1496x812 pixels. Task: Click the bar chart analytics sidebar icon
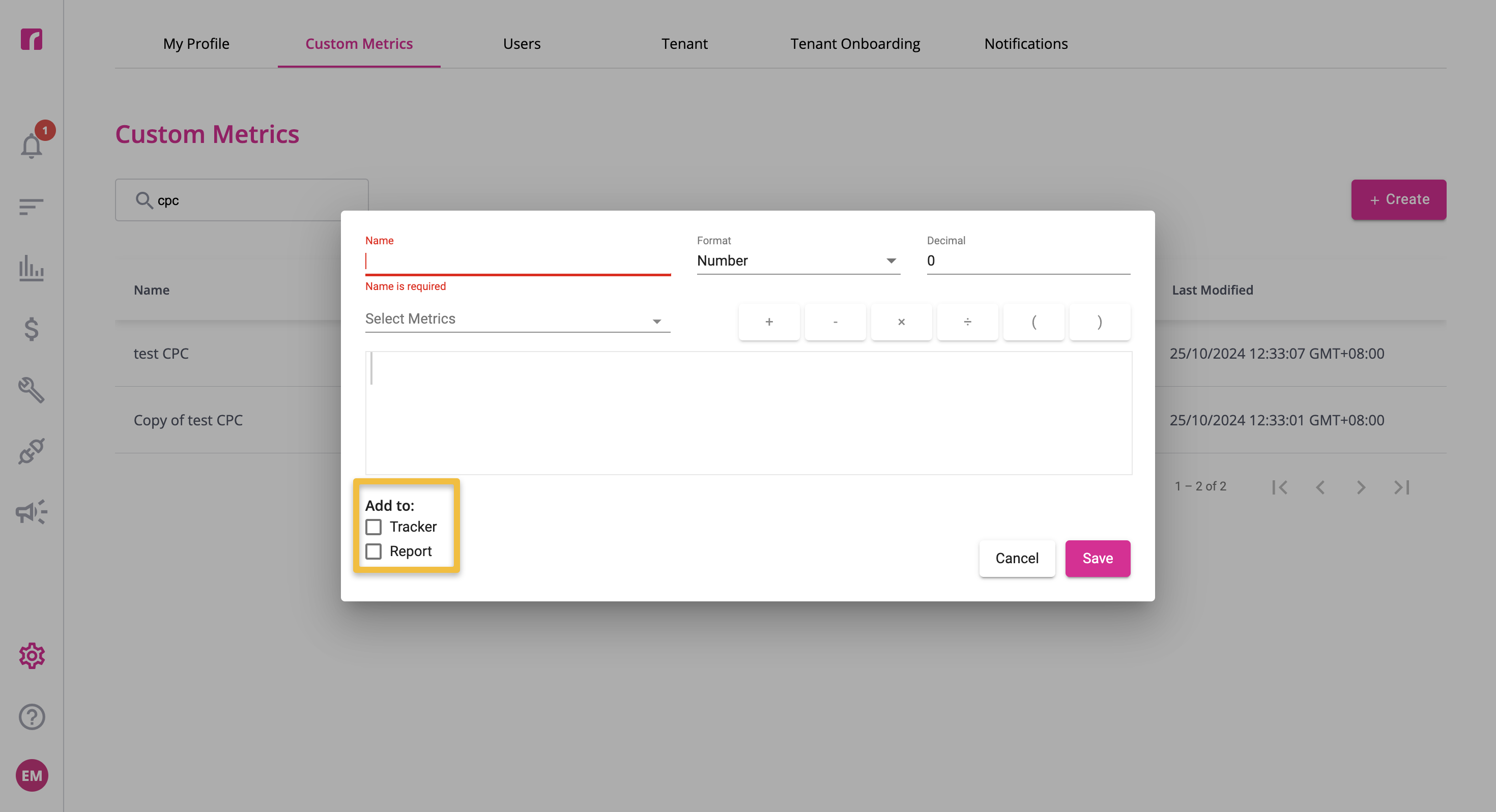tap(32, 268)
